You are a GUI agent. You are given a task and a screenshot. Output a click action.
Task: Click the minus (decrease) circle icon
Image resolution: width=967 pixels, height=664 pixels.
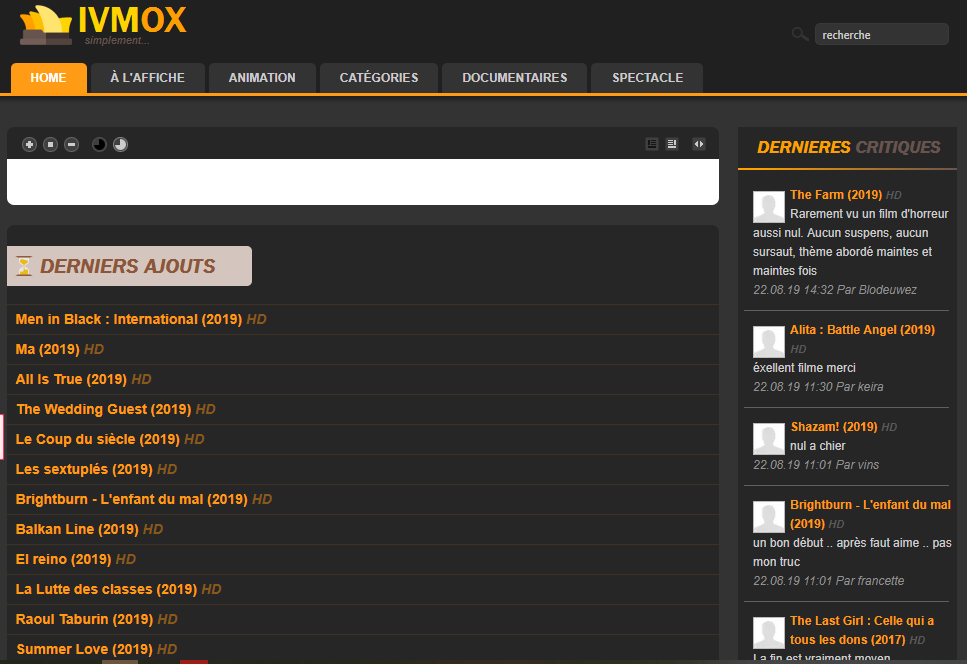pyautogui.click(x=72, y=144)
